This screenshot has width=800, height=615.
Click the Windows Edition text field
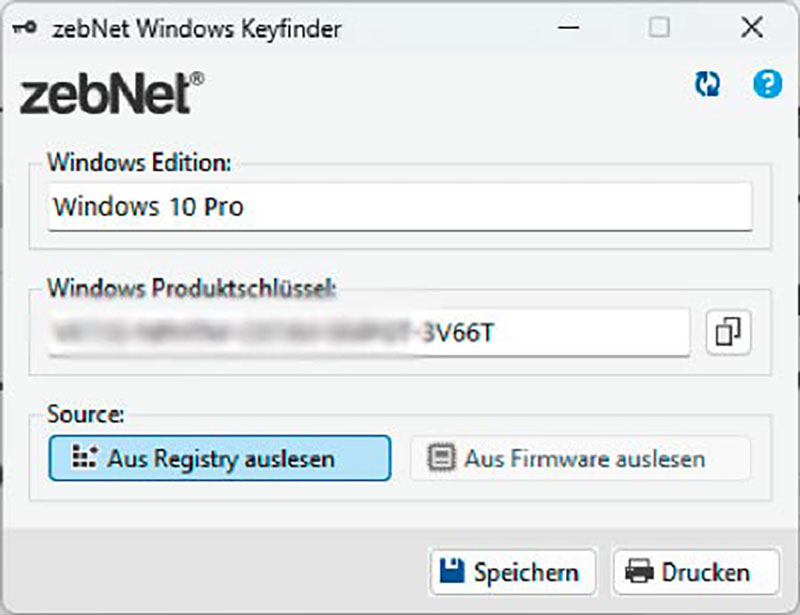[x=399, y=207]
